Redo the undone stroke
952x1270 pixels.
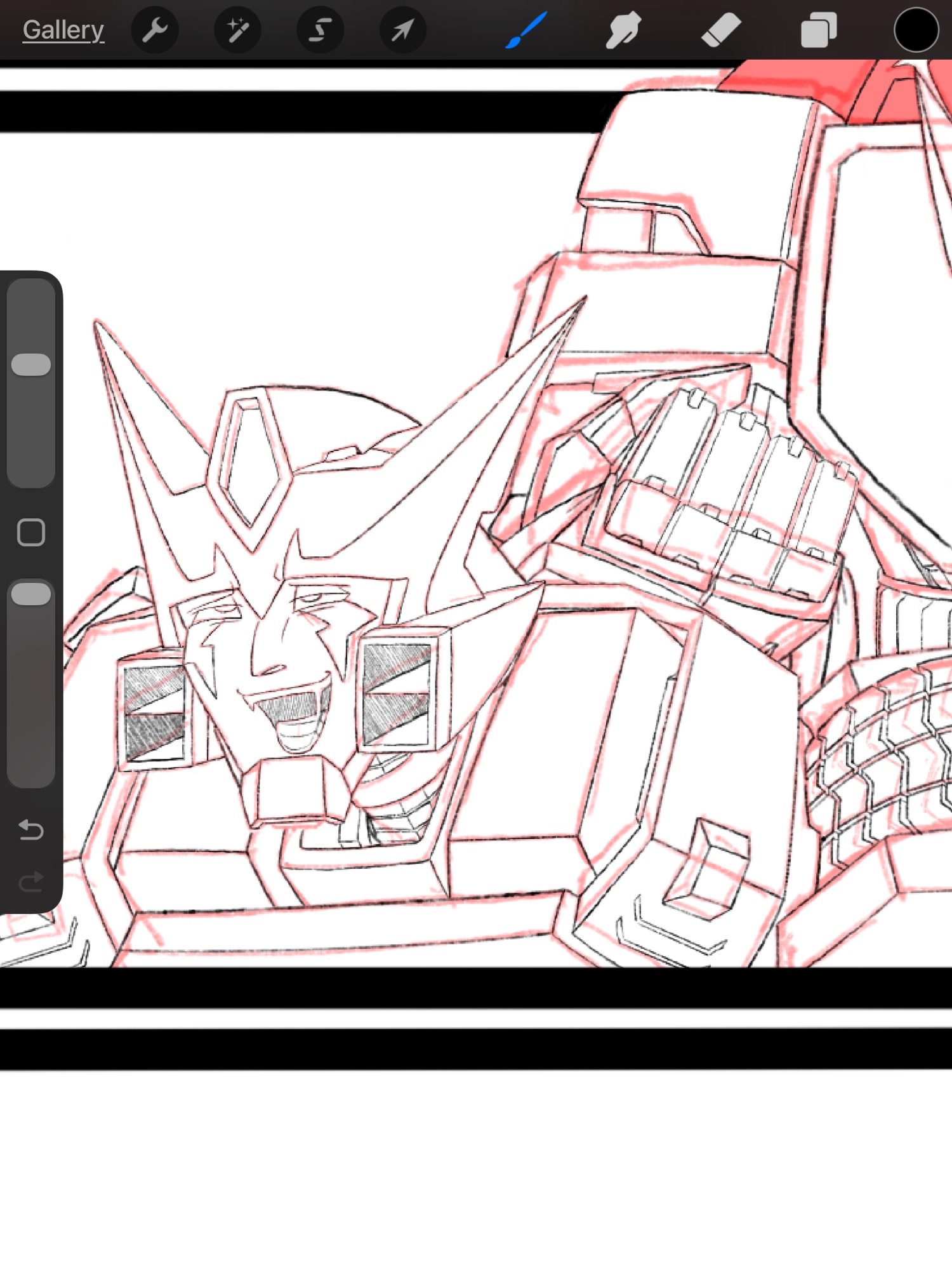[x=31, y=881]
